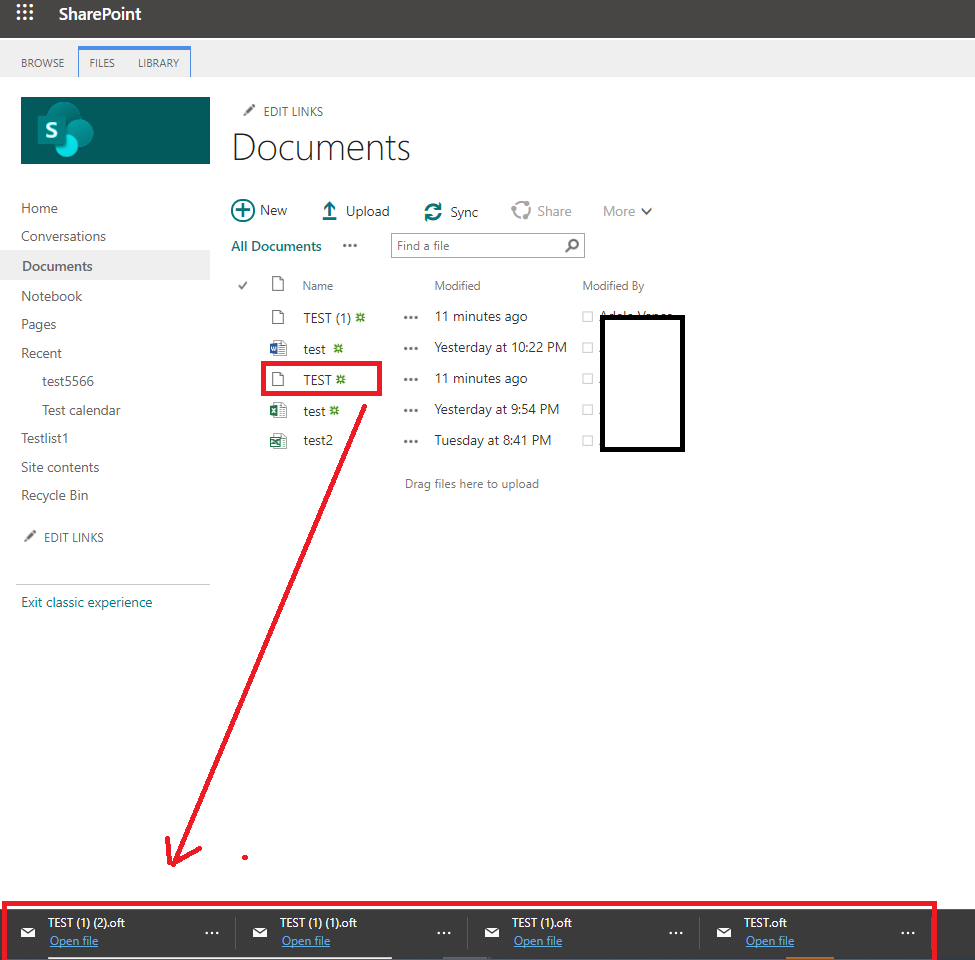
Task: Open file under the TEST.oft download
Action: tap(769, 941)
